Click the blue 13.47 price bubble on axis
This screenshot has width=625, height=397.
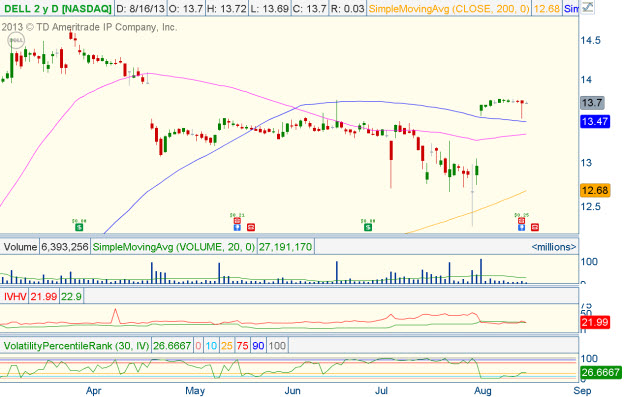click(x=595, y=121)
